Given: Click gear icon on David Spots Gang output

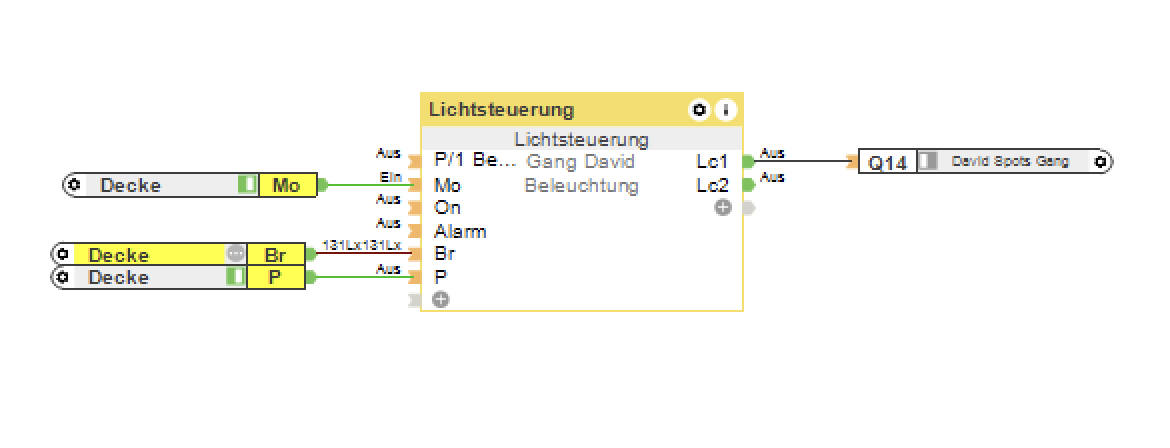Looking at the screenshot, I should pos(1100,161).
